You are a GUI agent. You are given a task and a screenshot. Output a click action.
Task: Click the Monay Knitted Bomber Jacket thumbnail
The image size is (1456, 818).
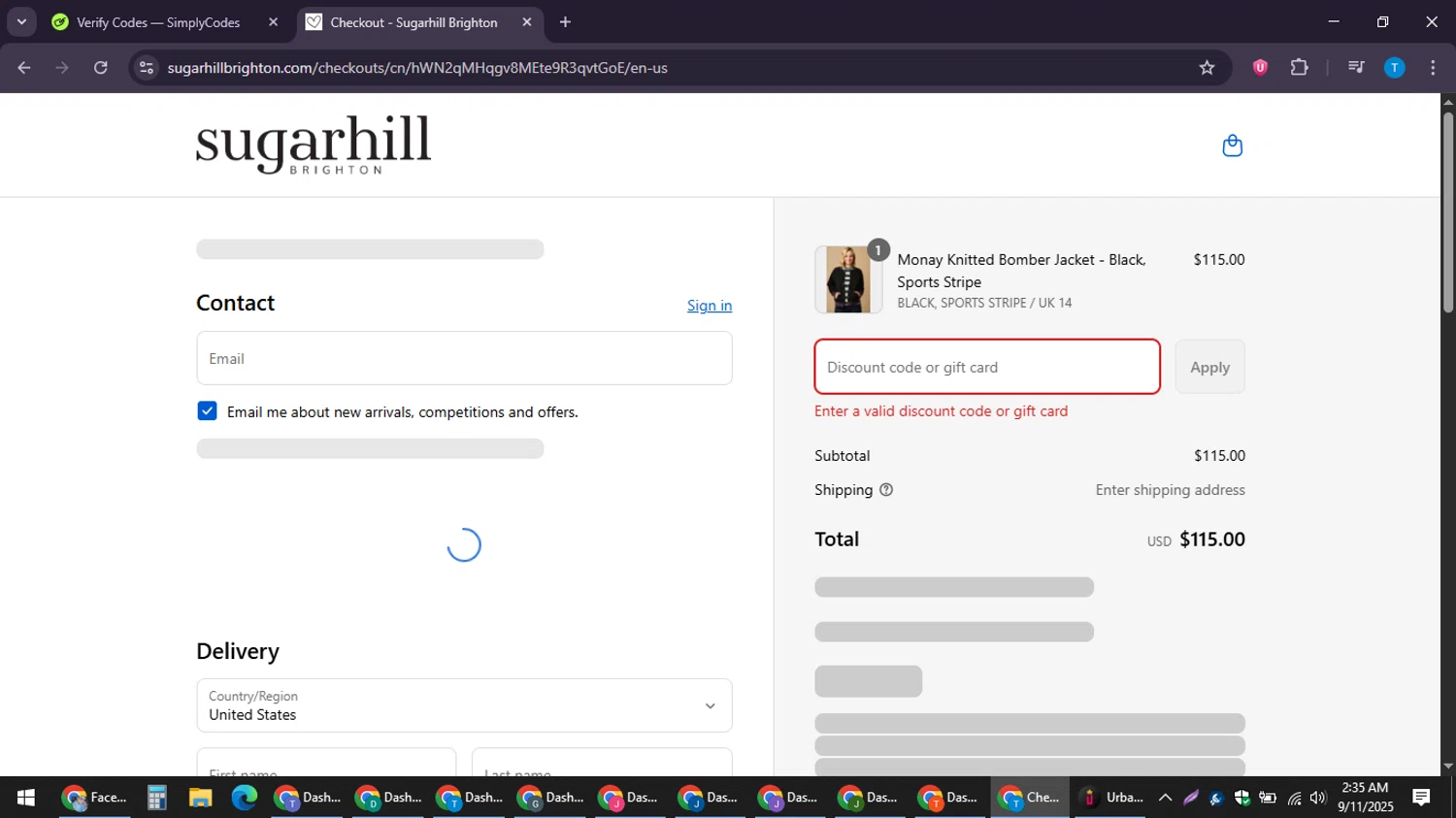848,279
